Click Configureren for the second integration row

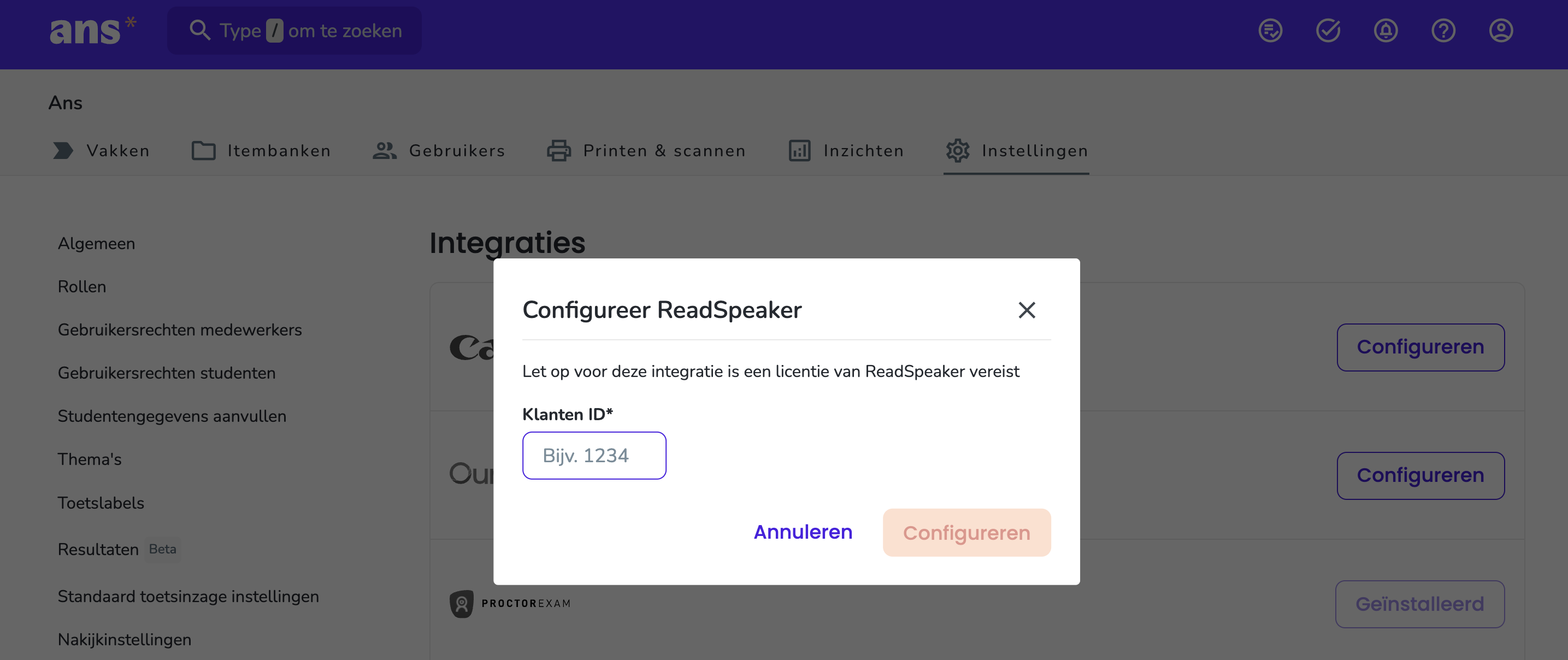tap(1420, 475)
